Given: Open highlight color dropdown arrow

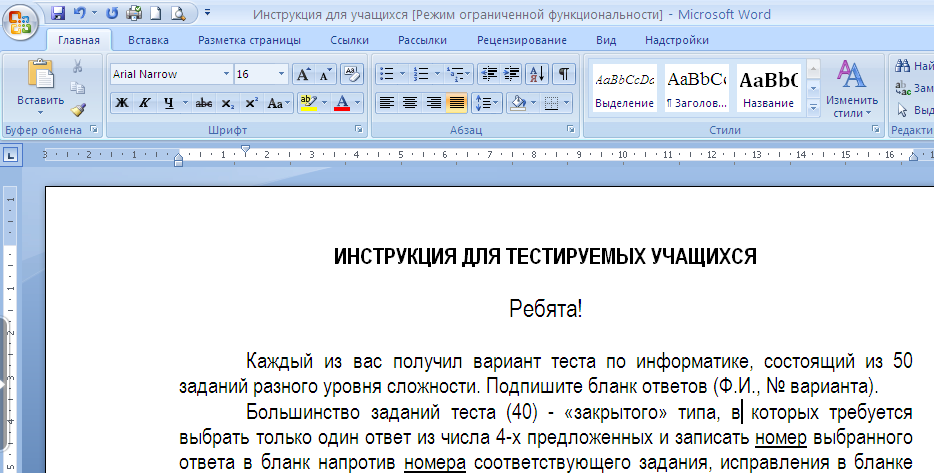Looking at the screenshot, I should coord(325,103).
